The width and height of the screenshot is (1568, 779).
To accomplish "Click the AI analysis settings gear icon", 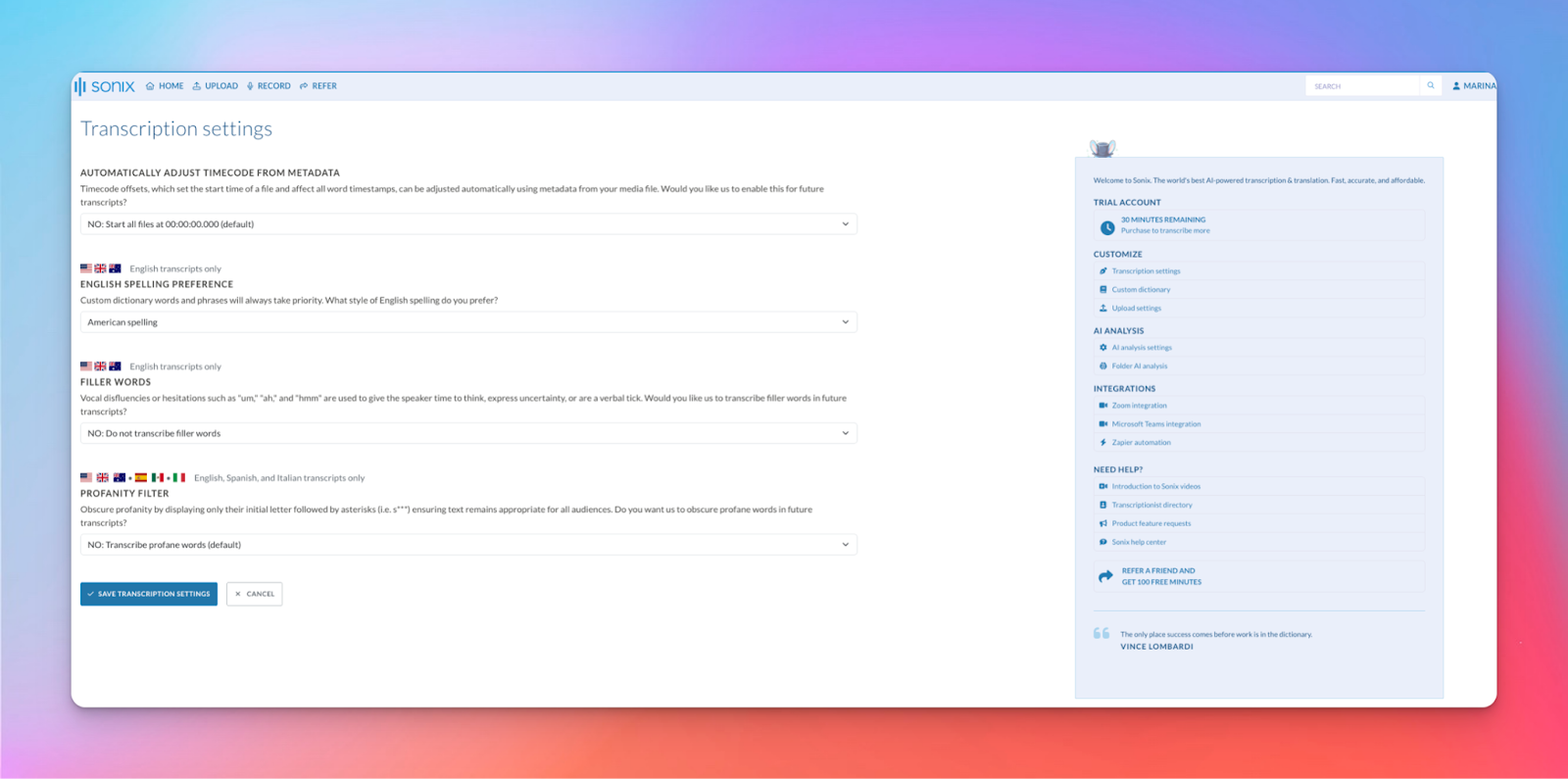I will pyautogui.click(x=1103, y=348).
